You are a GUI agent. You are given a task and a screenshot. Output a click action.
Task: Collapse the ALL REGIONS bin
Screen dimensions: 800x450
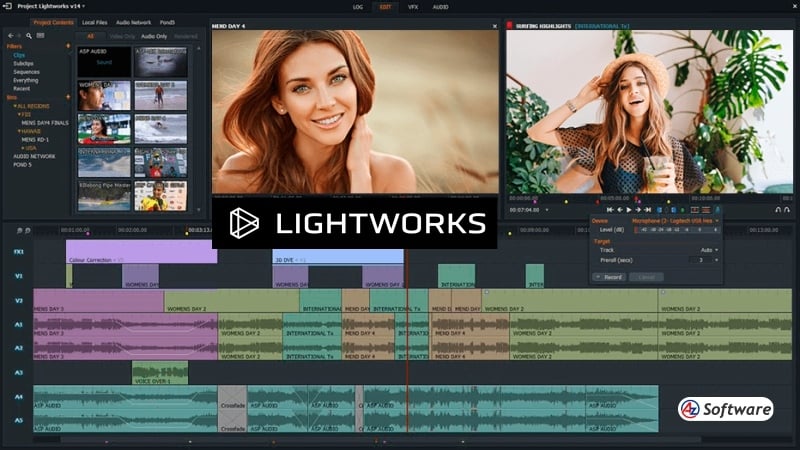pos(15,106)
